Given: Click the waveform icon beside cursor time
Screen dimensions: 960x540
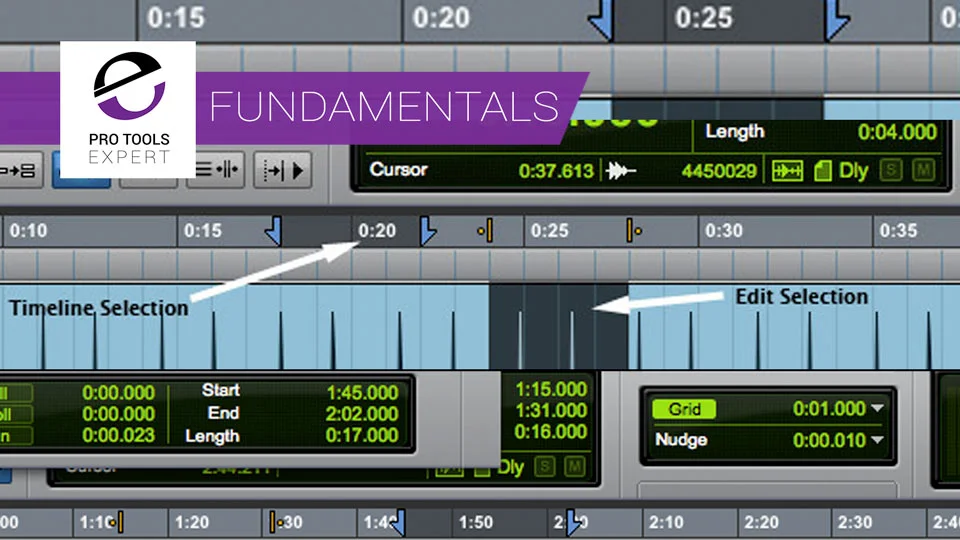Looking at the screenshot, I should (x=621, y=171).
